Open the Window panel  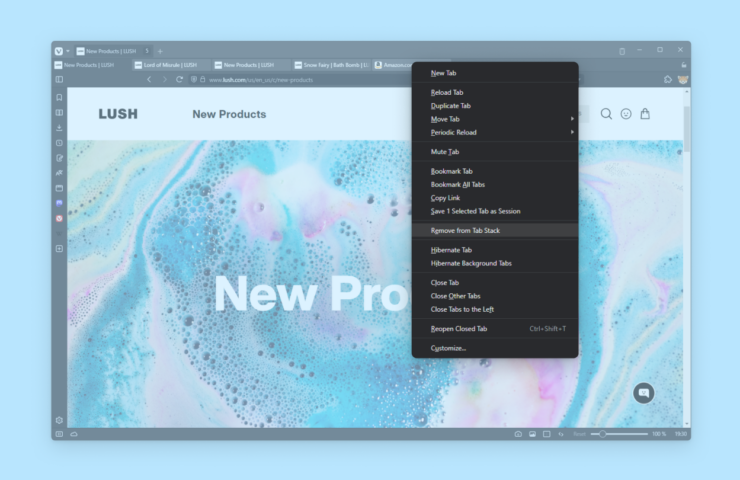point(59,188)
